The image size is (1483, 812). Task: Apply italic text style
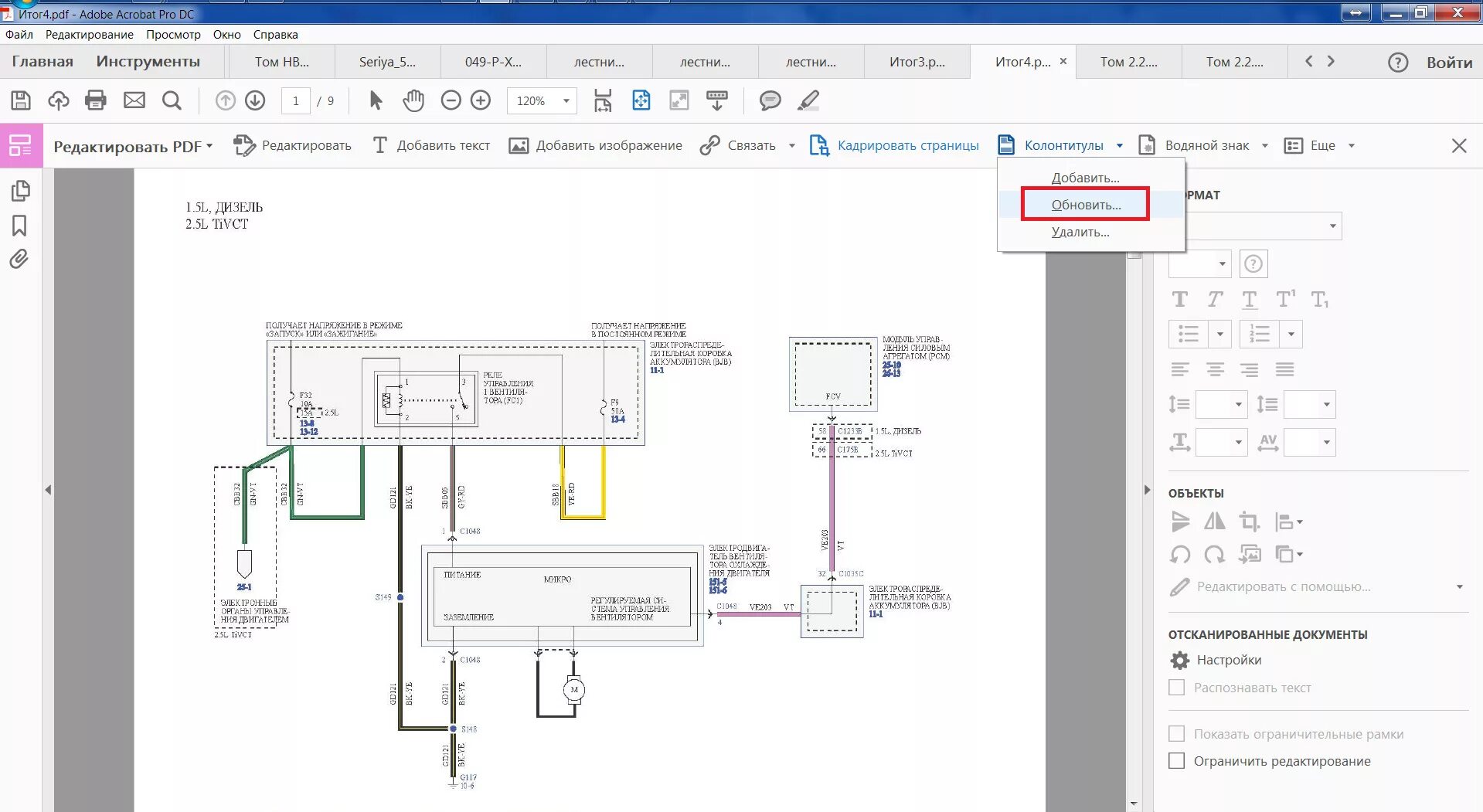(1215, 300)
